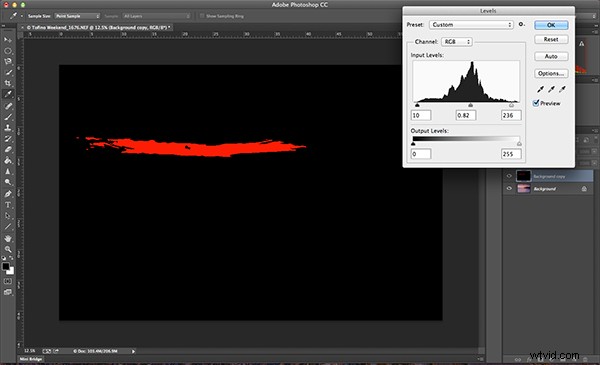Select the Dodge tool

point(8,182)
